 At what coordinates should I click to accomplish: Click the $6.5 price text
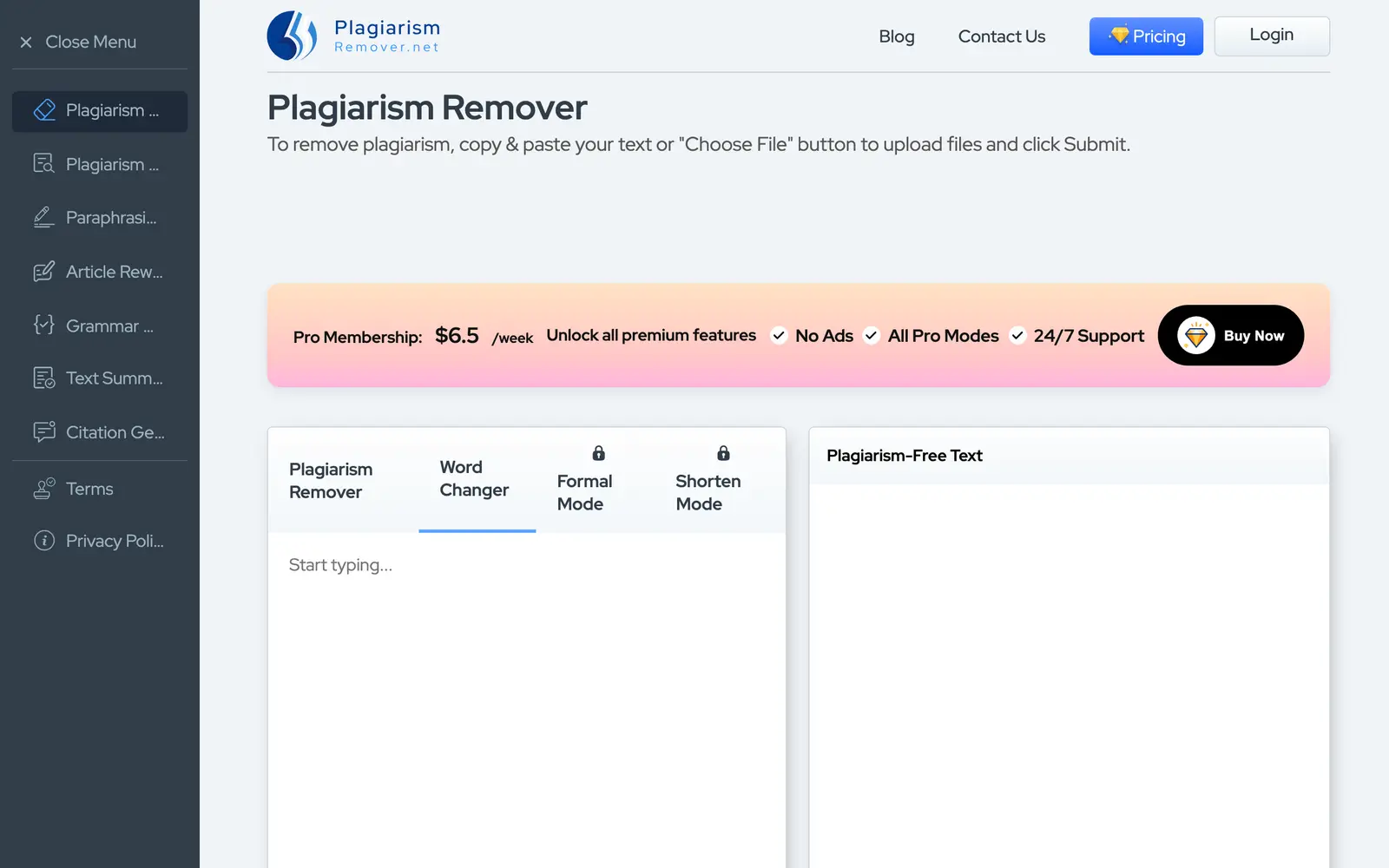click(457, 335)
